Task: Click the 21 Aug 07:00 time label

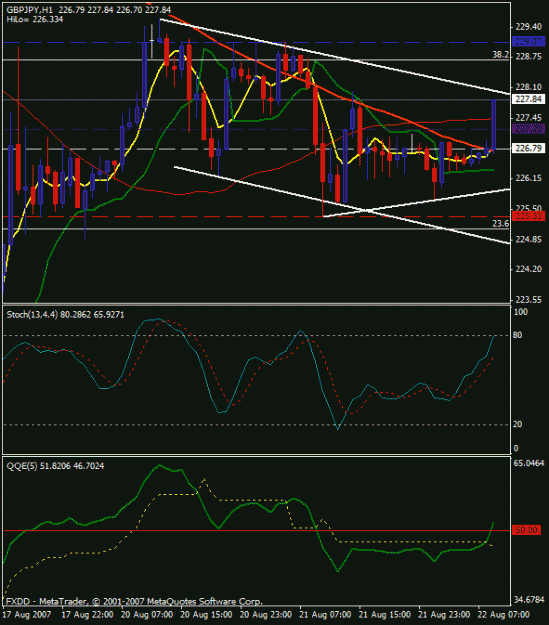Action: point(325,615)
